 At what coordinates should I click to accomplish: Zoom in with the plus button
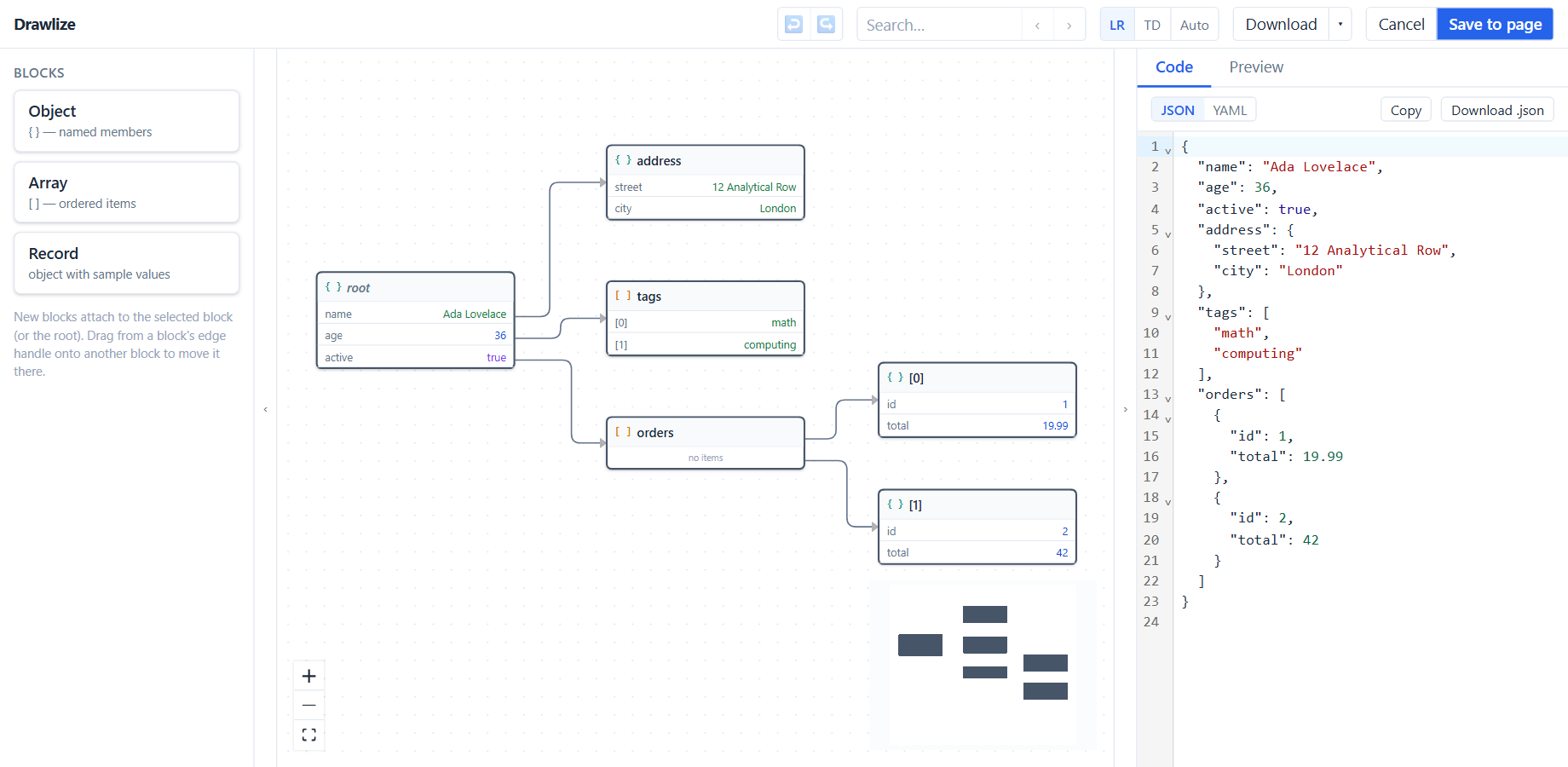pyautogui.click(x=309, y=676)
